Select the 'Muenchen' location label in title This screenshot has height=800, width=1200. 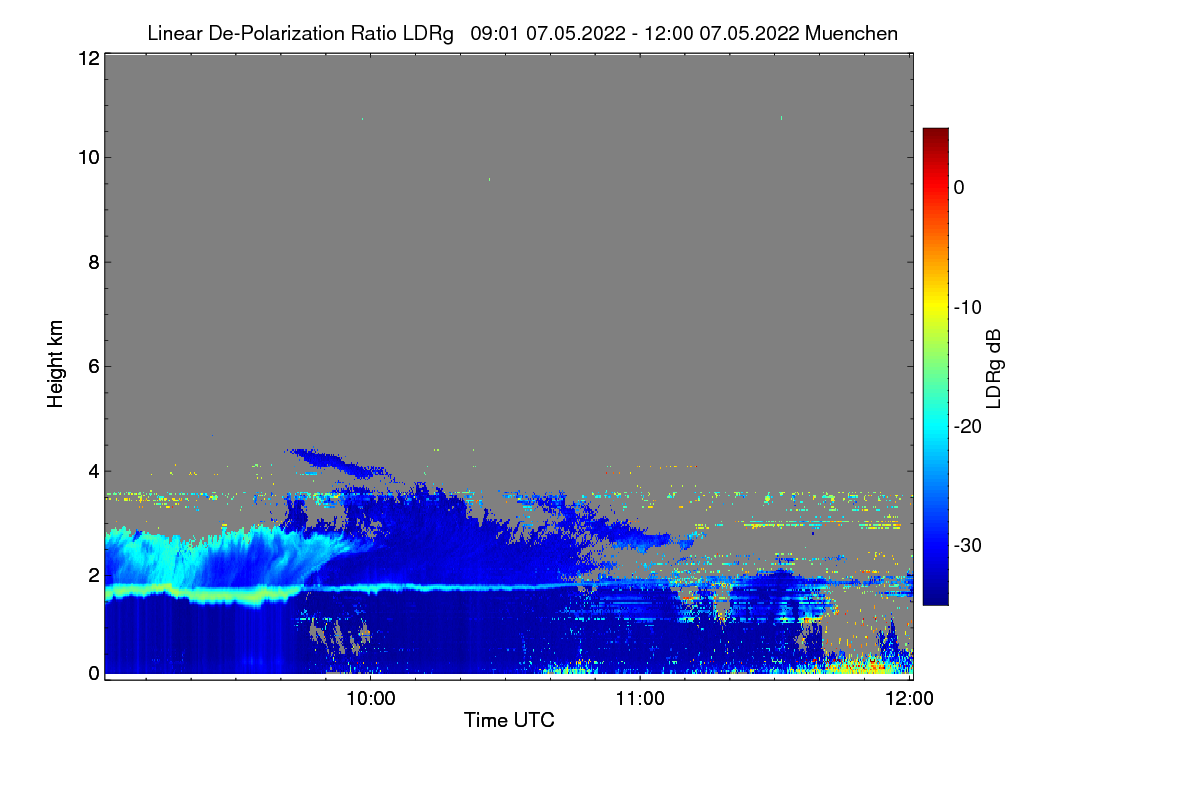click(851, 33)
